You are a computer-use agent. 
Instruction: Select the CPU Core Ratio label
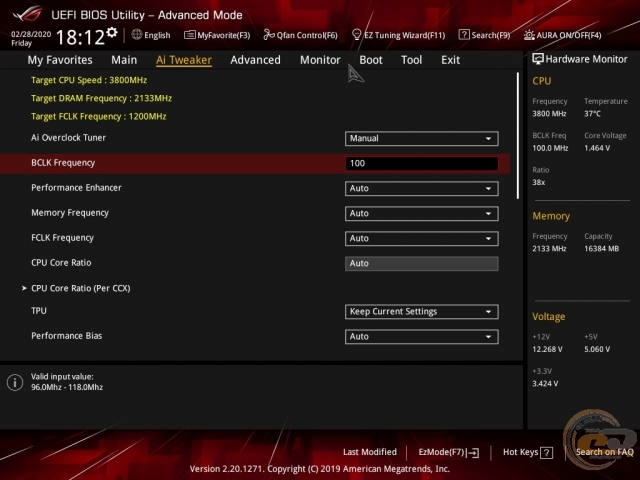tap(61, 262)
